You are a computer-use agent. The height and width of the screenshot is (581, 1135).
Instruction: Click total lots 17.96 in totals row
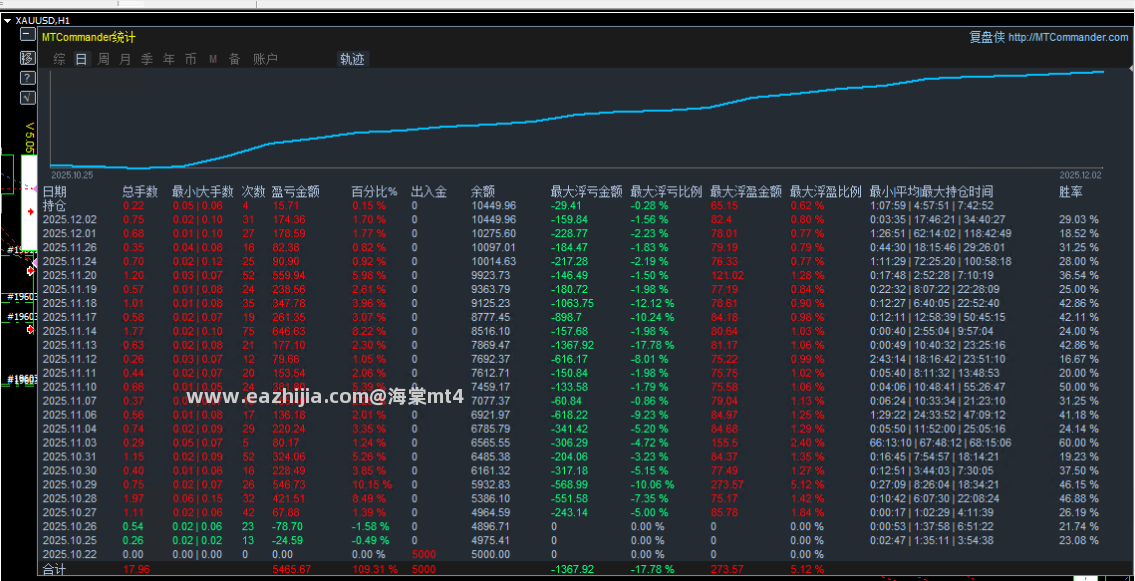click(137, 569)
